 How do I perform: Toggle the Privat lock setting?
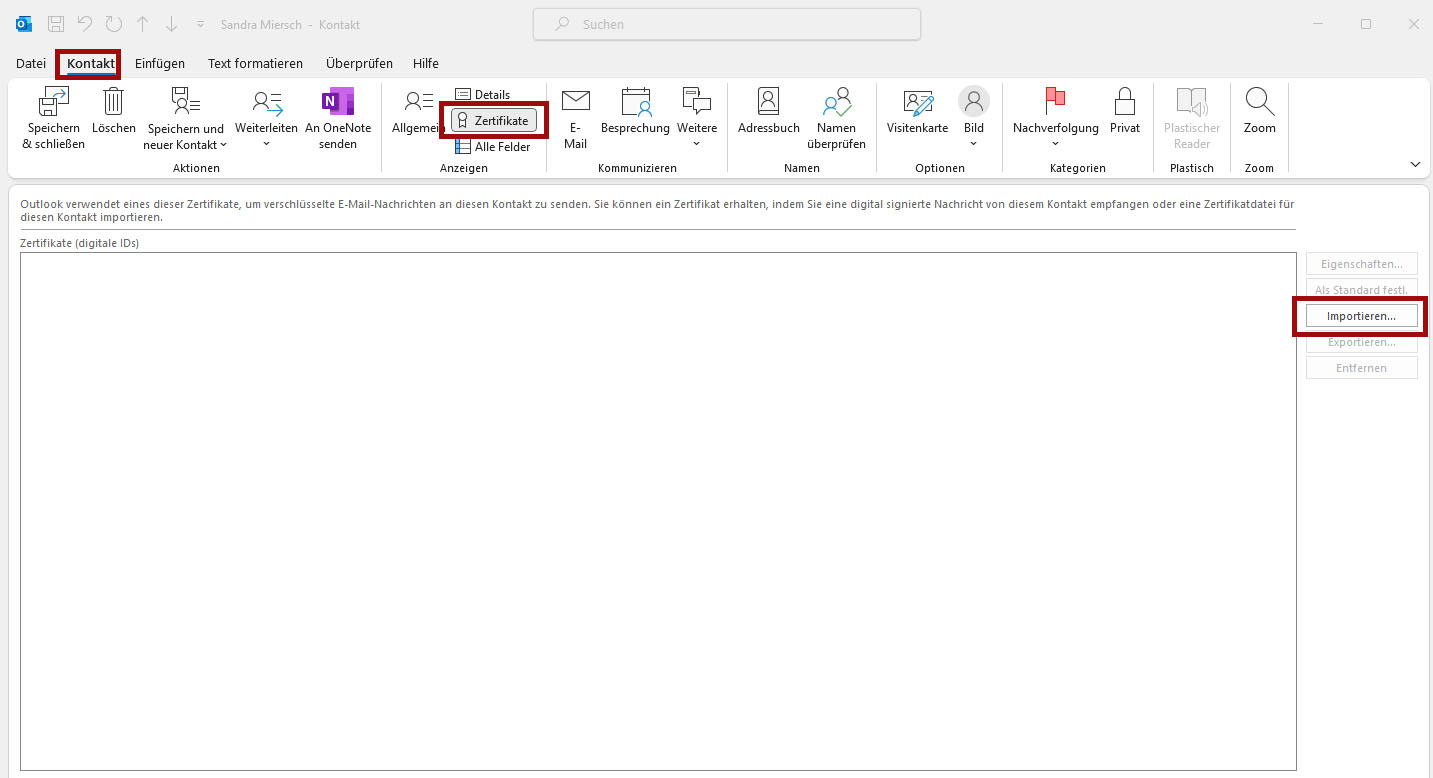[x=1125, y=112]
